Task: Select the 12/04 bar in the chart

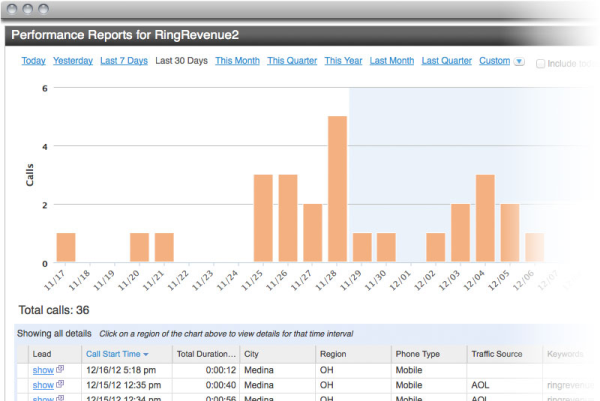Action: (485, 219)
